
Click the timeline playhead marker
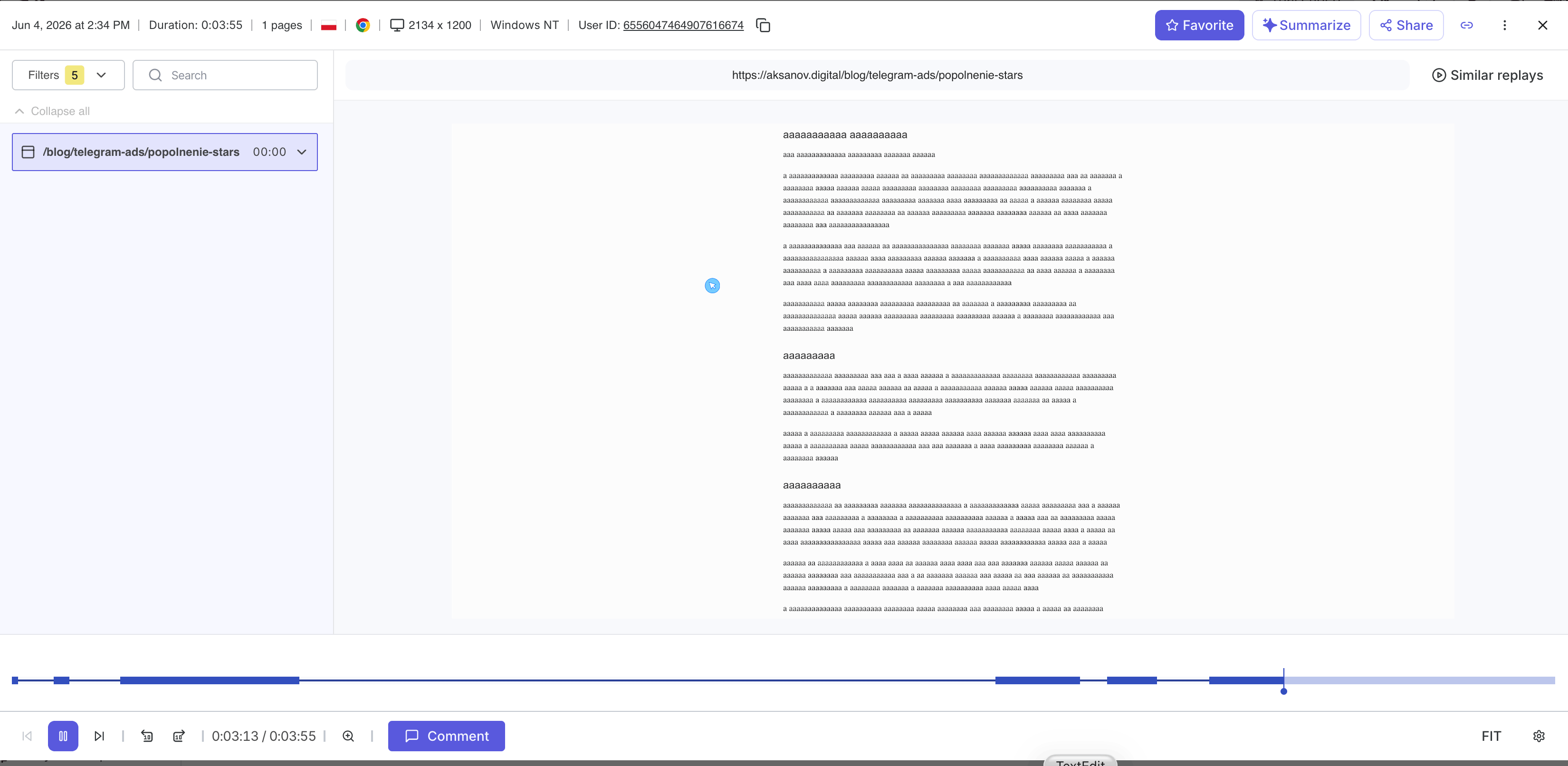pyautogui.click(x=1283, y=691)
